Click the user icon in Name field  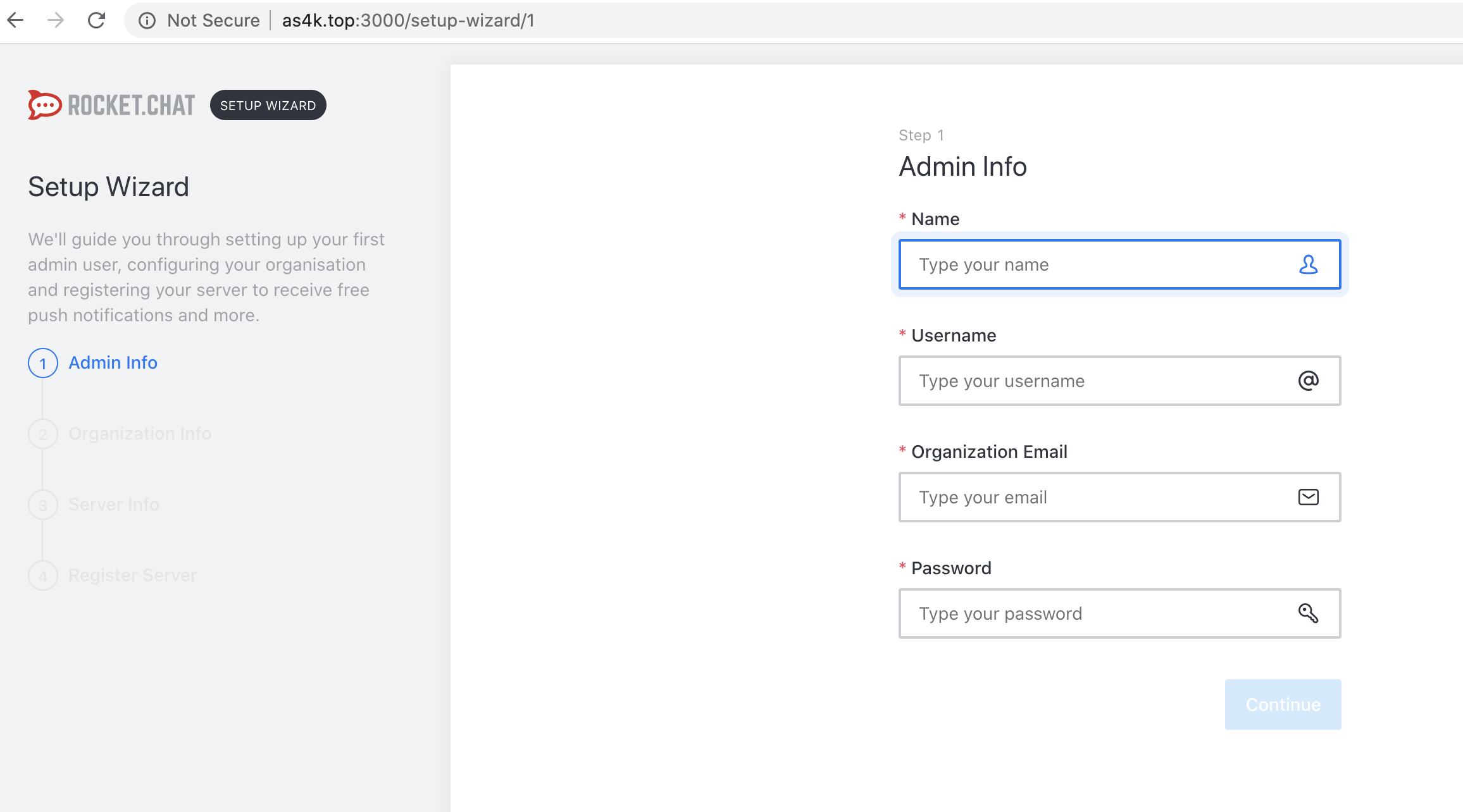coord(1308,264)
